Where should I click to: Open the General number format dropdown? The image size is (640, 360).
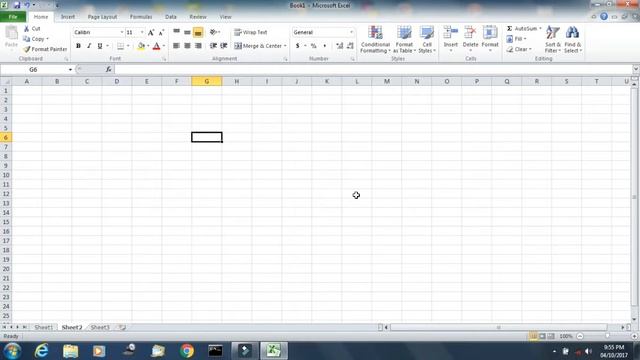[351, 32]
